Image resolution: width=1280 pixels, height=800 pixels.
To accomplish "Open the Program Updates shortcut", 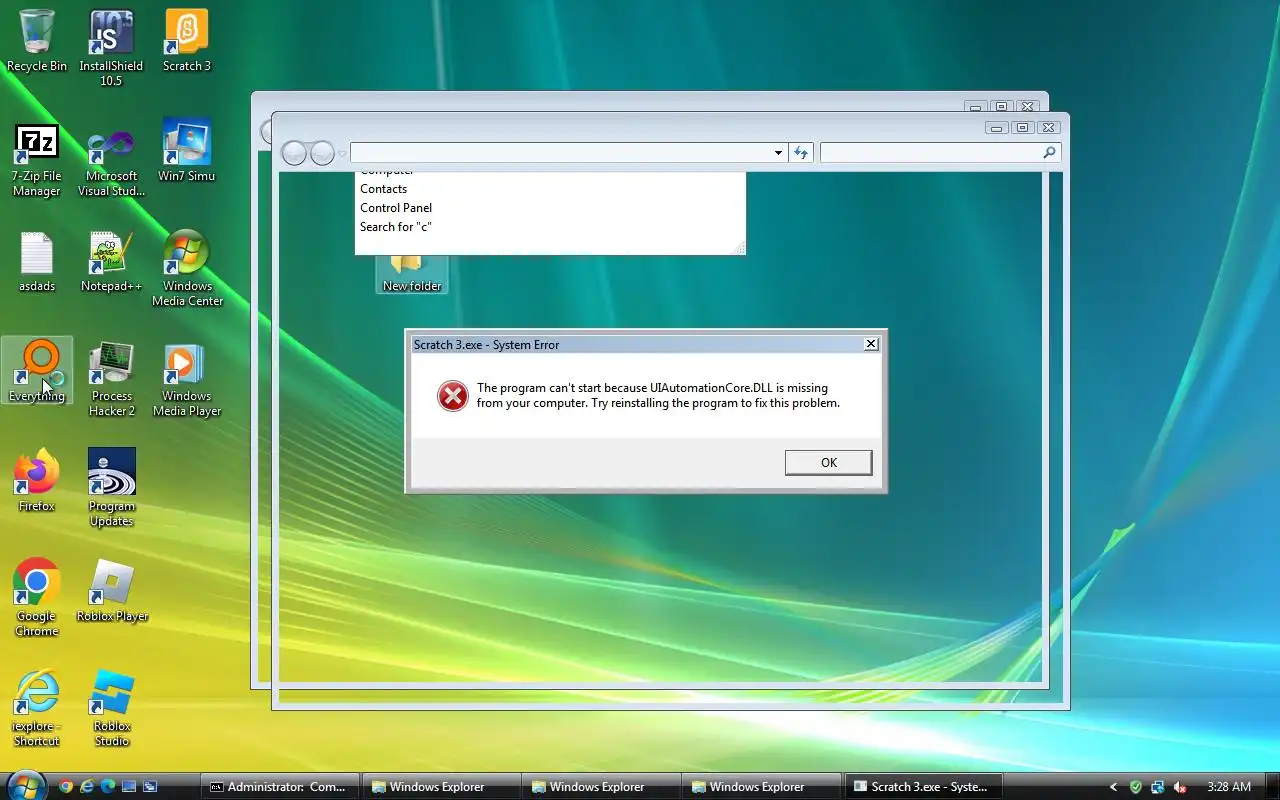I will pyautogui.click(x=111, y=488).
